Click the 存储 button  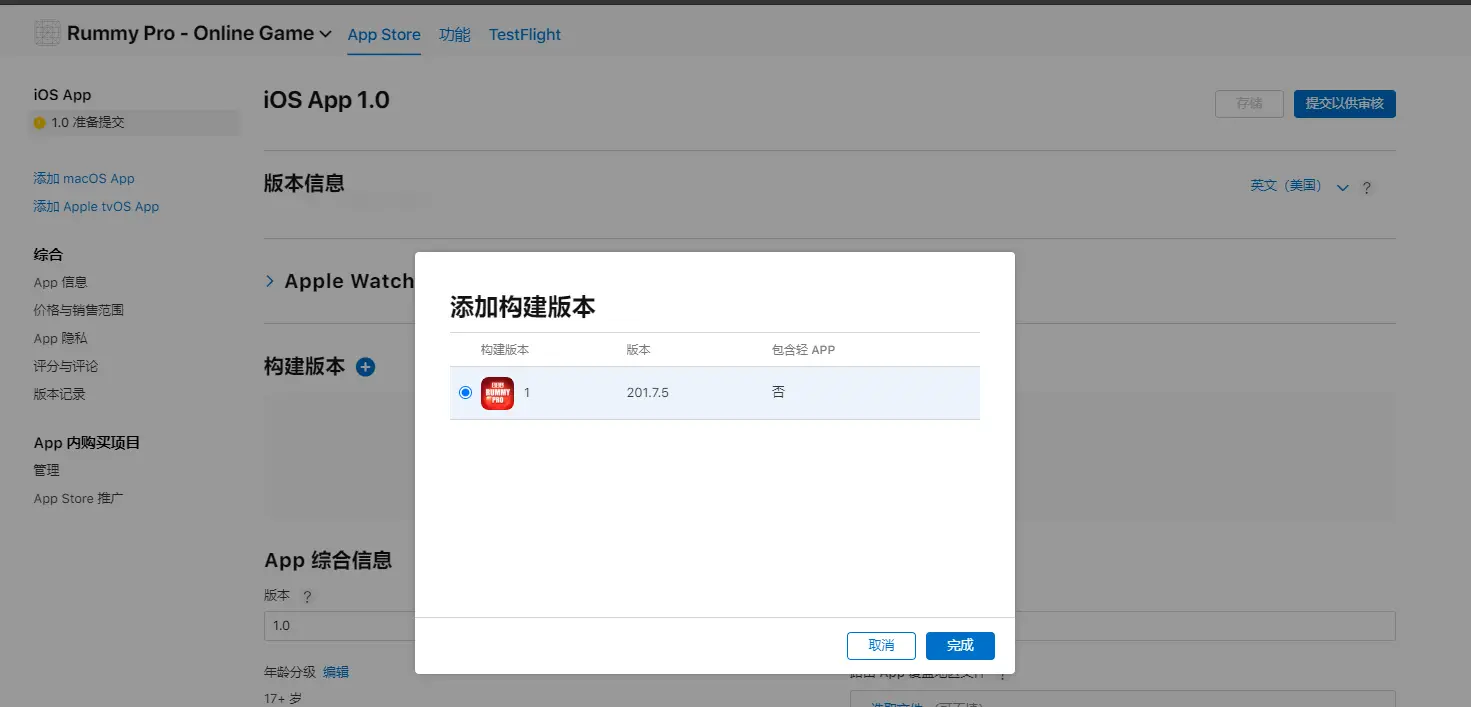pyautogui.click(x=1249, y=103)
